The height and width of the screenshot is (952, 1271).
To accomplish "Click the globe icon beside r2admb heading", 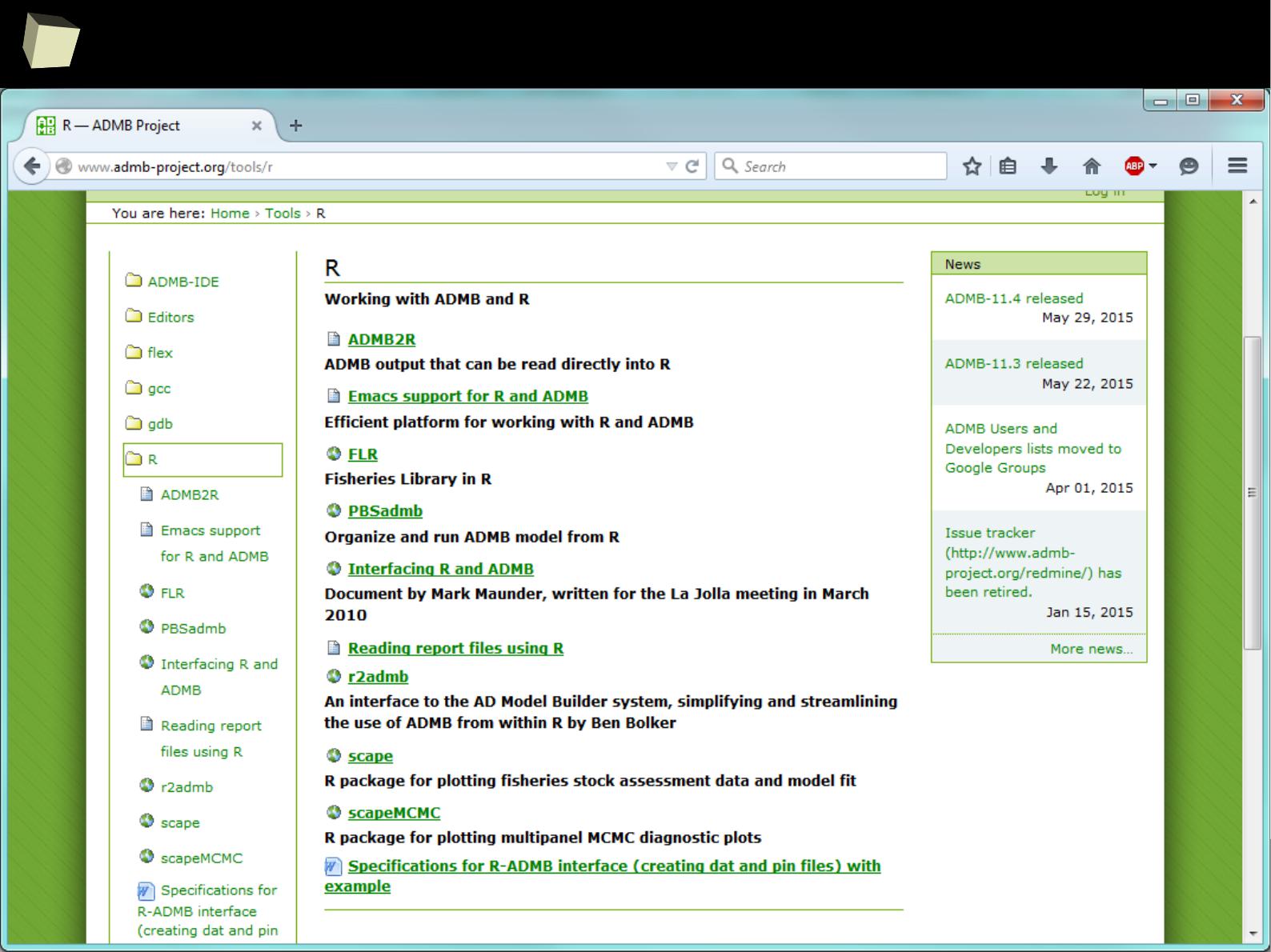I will click(x=334, y=676).
